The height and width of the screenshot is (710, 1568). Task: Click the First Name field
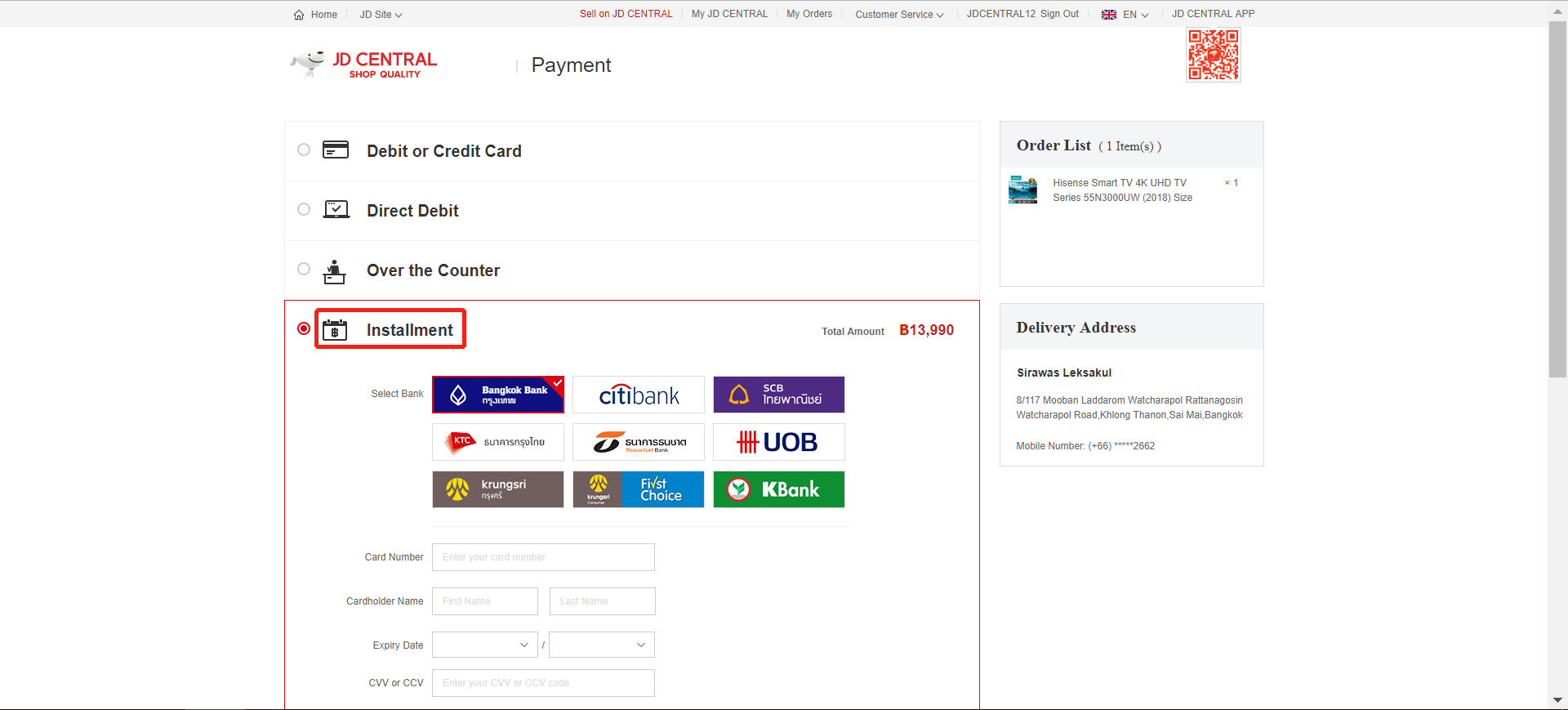(485, 601)
